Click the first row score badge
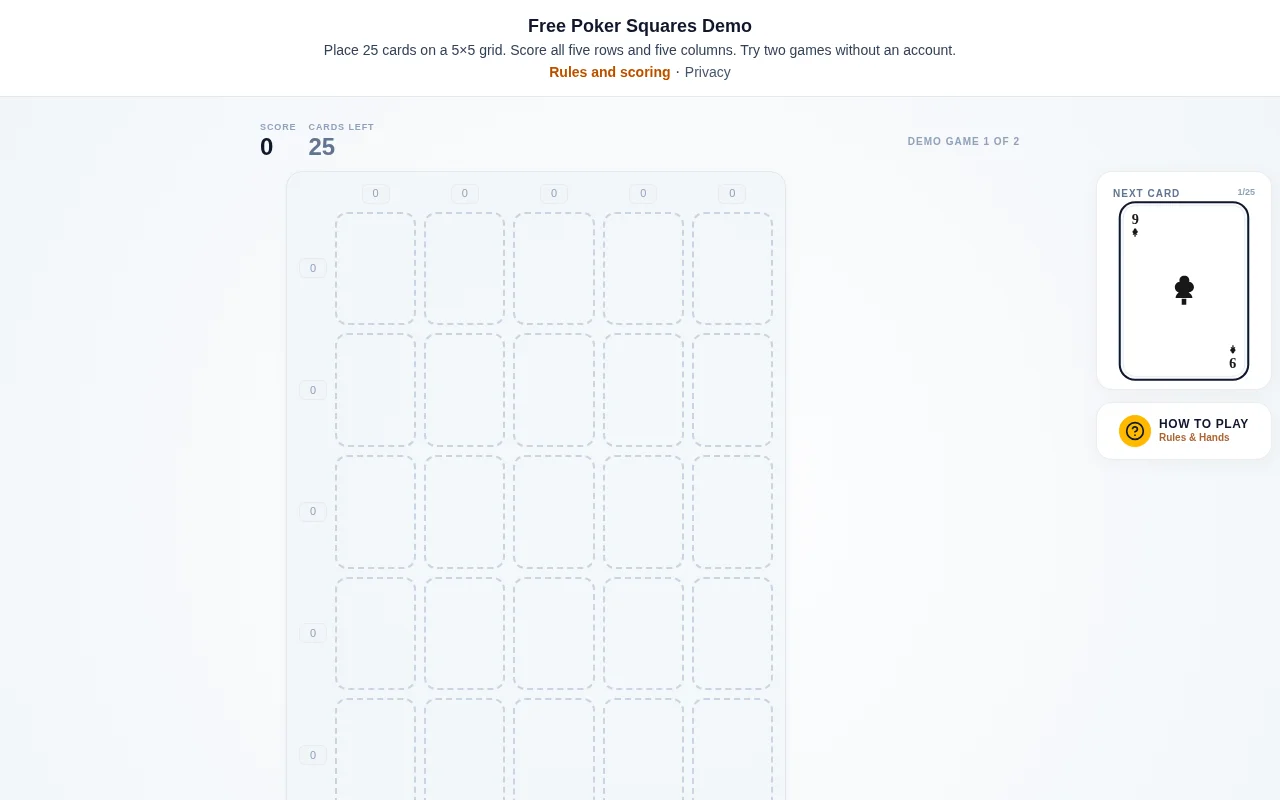The height and width of the screenshot is (800, 1280). (313, 268)
